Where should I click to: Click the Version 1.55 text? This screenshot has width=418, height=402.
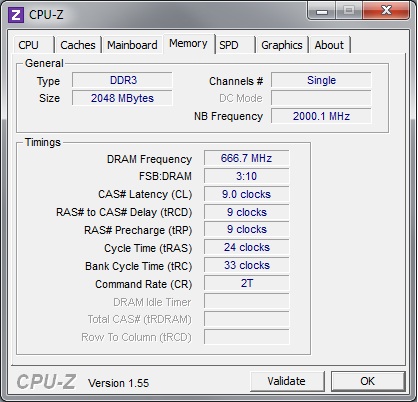coord(118,383)
